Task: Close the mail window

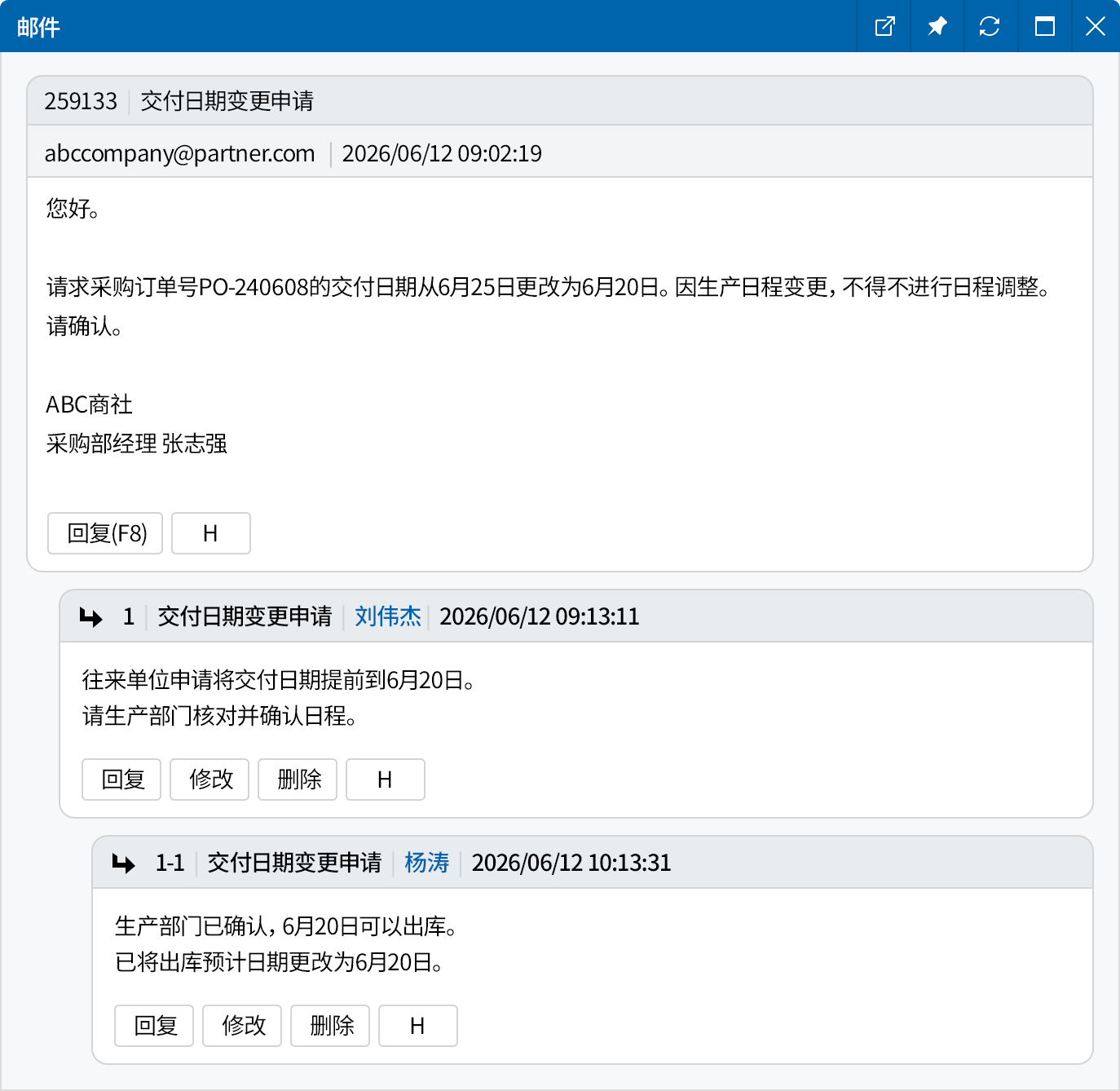Action: (x=1096, y=26)
